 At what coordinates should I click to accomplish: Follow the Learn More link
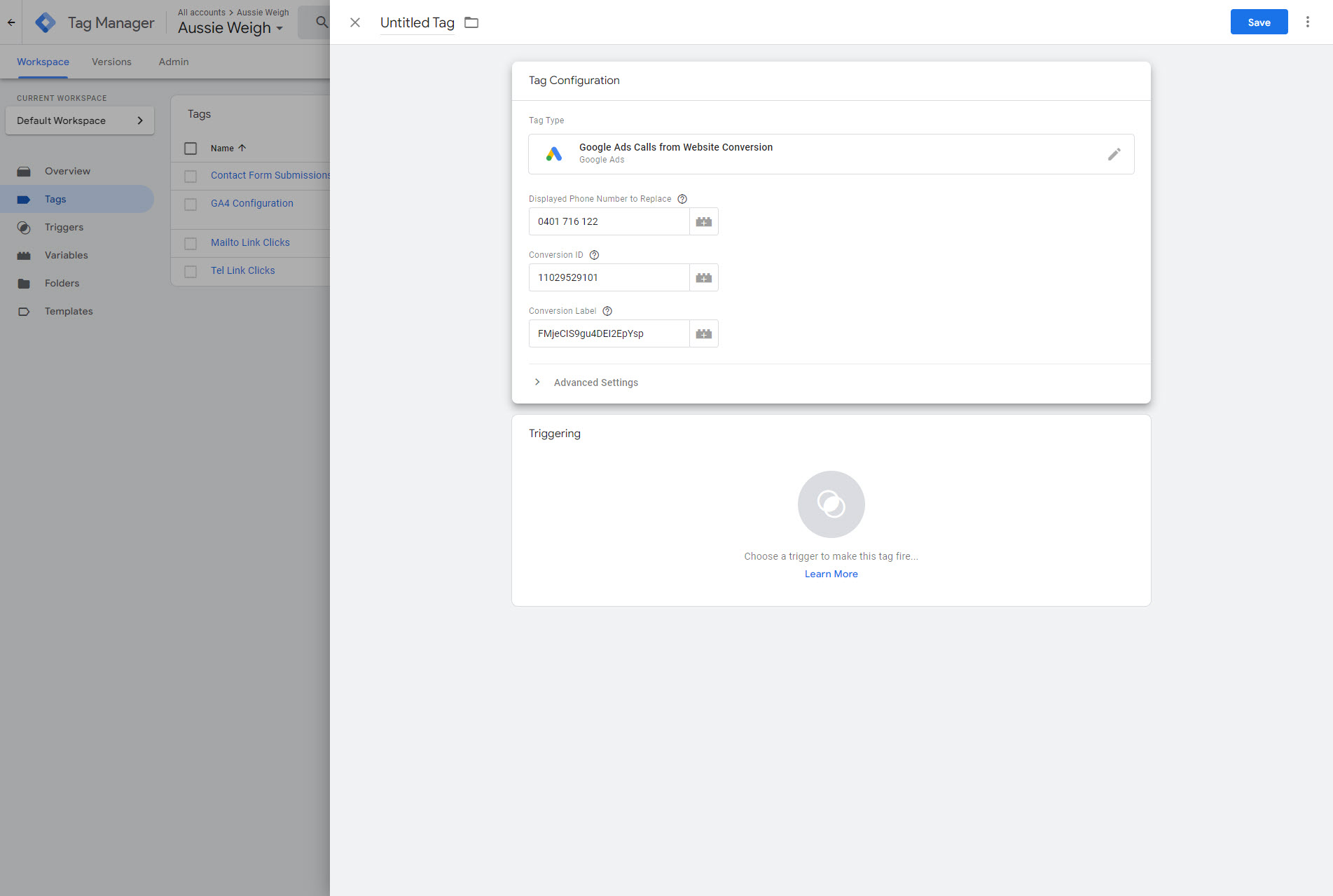(x=831, y=574)
